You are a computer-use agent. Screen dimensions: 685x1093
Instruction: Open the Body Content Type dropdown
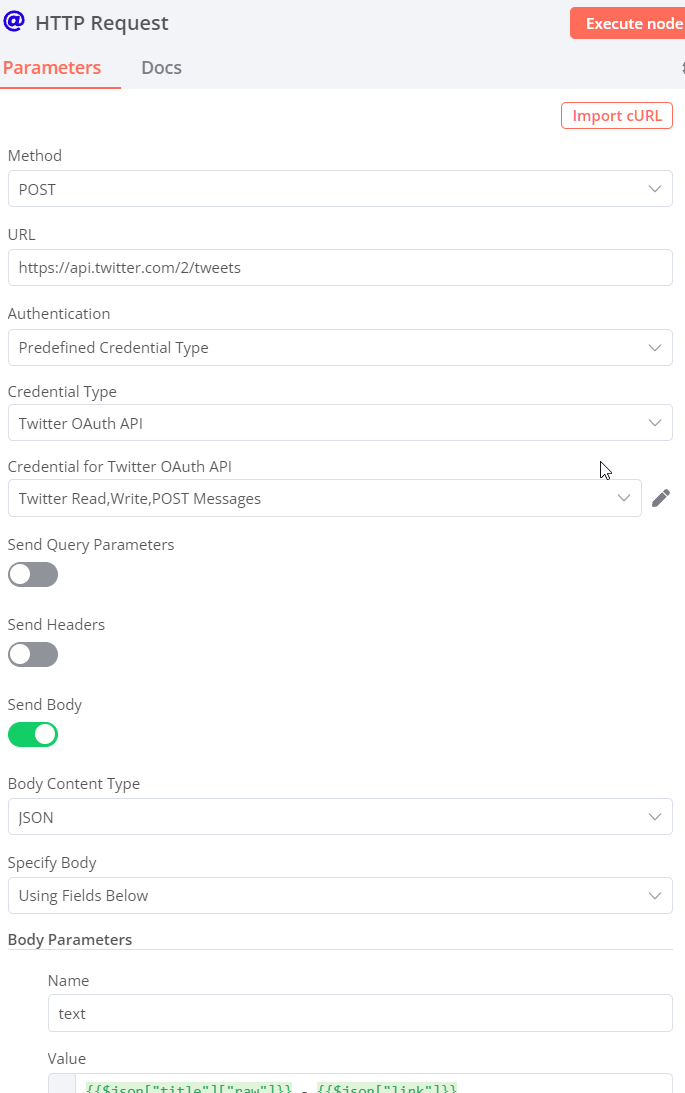point(340,816)
